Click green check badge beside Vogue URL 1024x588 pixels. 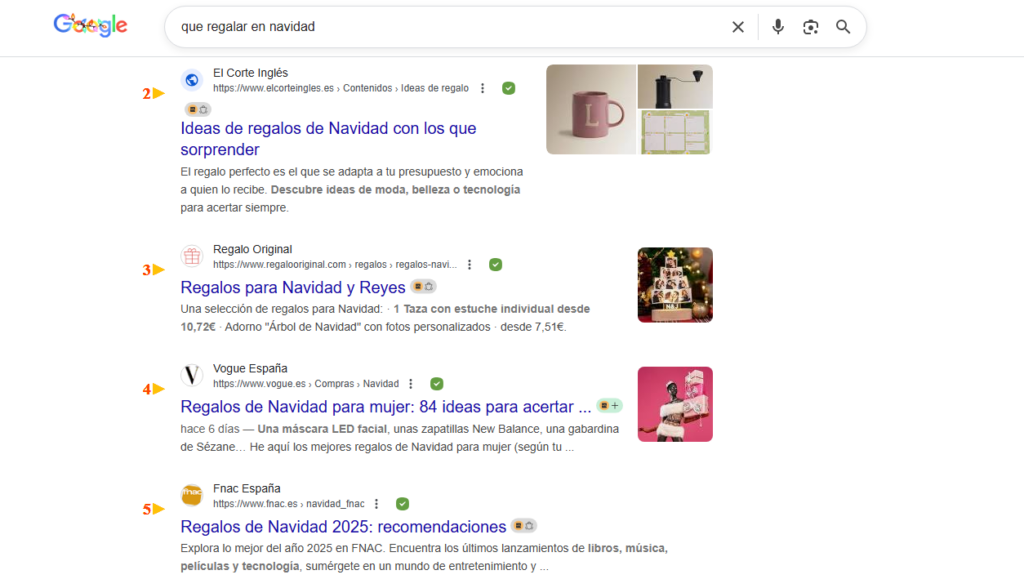(x=437, y=384)
